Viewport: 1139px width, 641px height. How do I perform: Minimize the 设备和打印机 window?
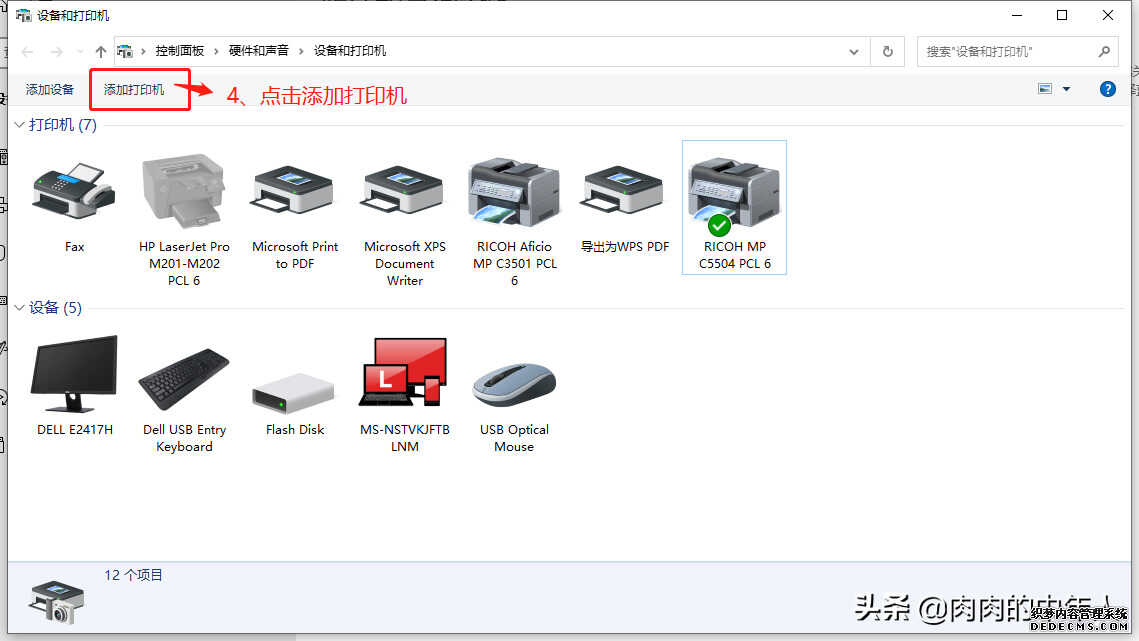click(1017, 15)
